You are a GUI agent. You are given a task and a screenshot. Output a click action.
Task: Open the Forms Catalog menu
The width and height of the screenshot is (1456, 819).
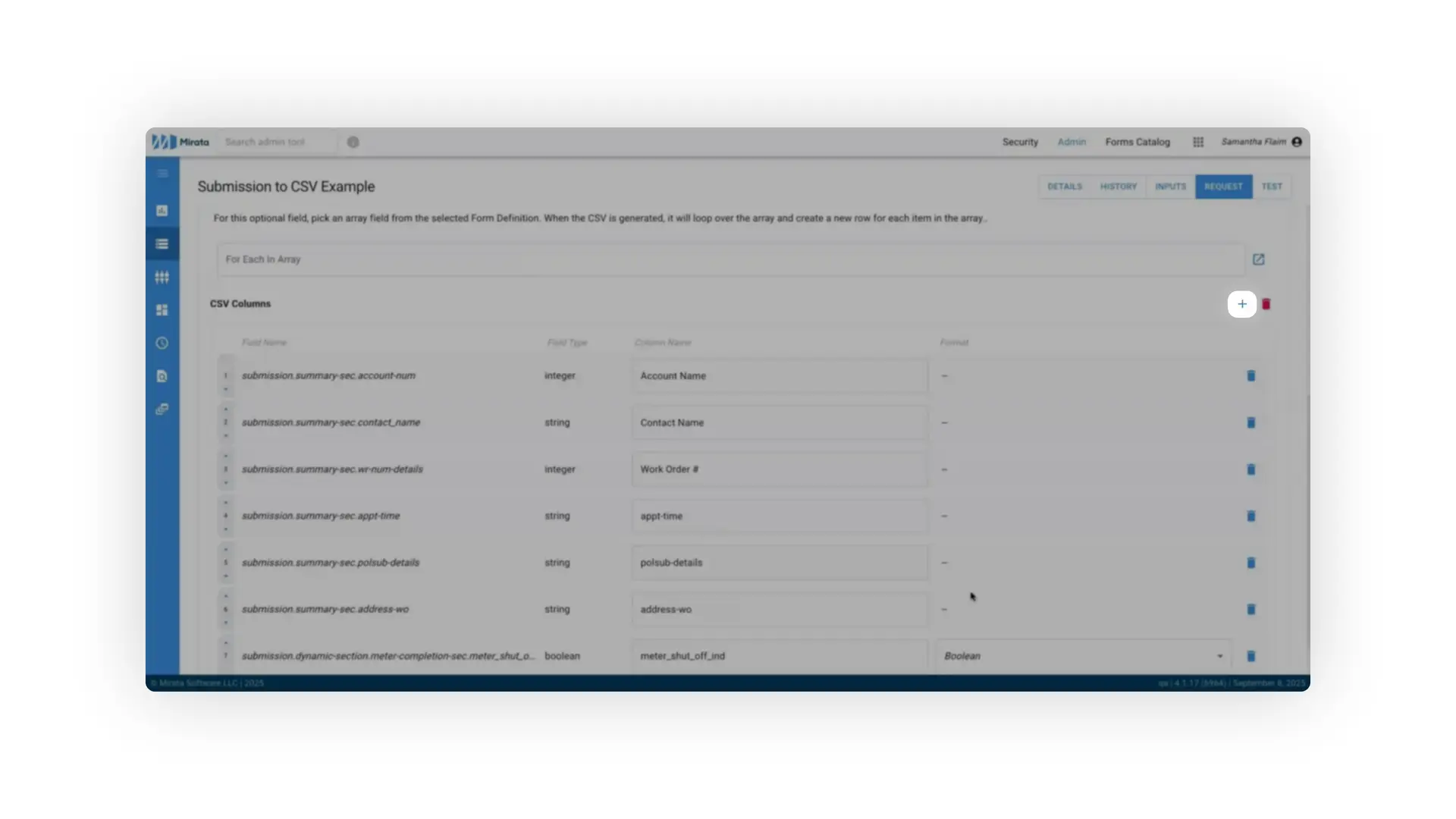[x=1137, y=142]
